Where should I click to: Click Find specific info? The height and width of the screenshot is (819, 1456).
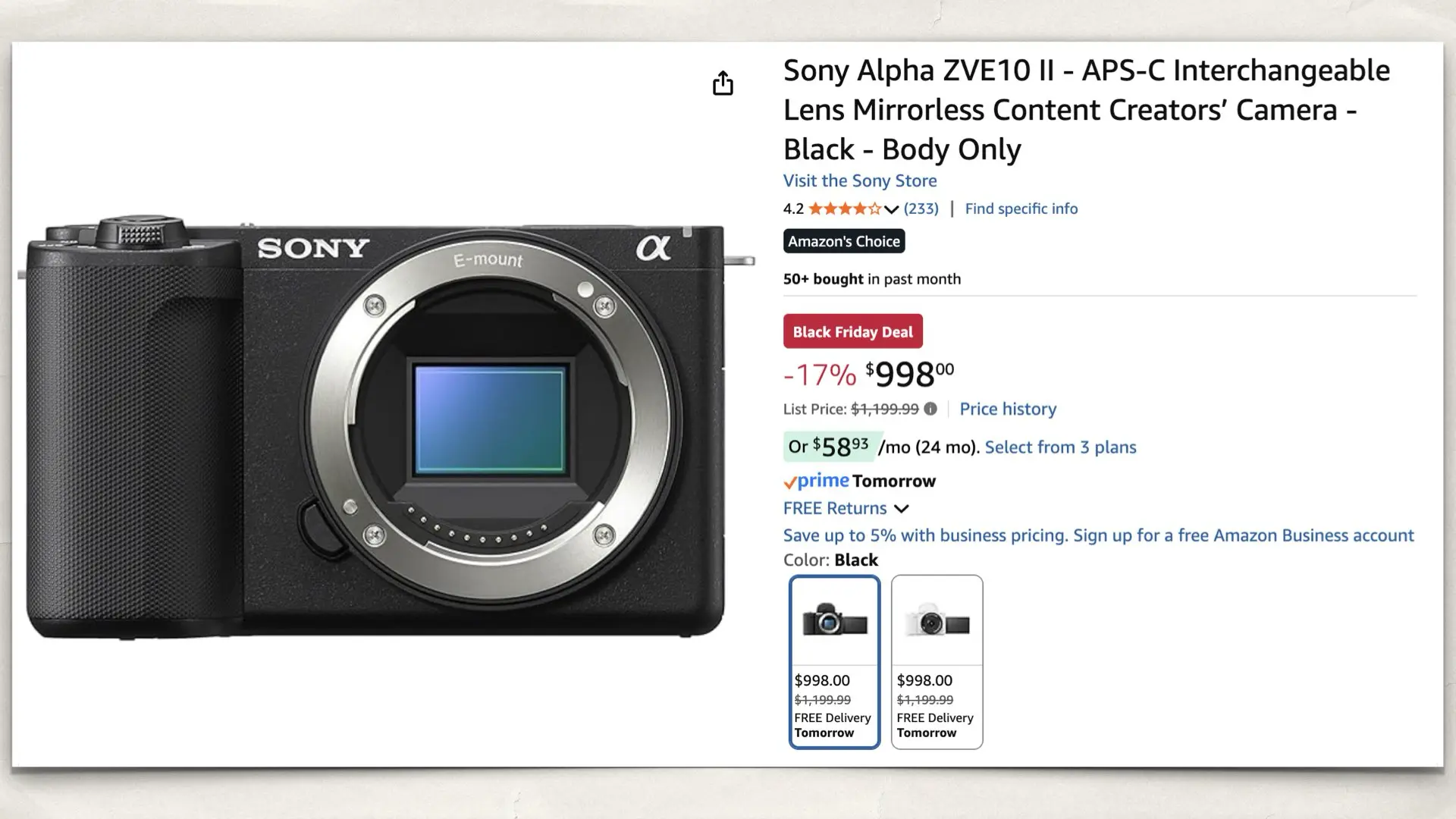point(1021,209)
